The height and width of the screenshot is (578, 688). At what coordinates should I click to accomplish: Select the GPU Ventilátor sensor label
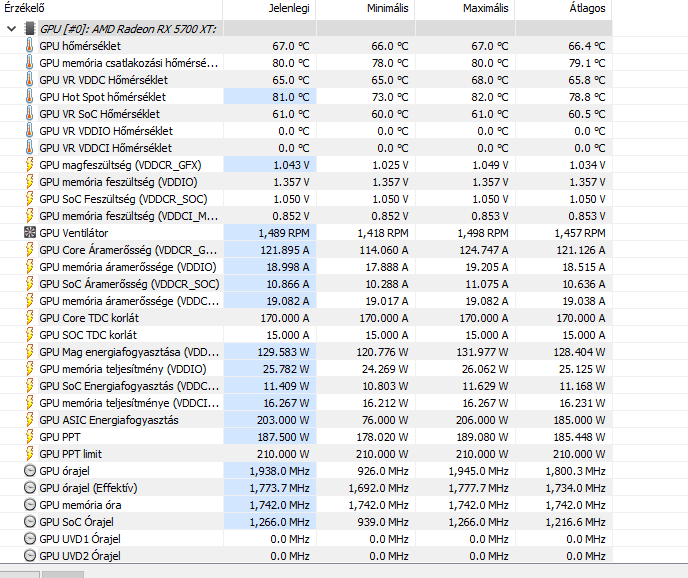(x=73, y=233)
